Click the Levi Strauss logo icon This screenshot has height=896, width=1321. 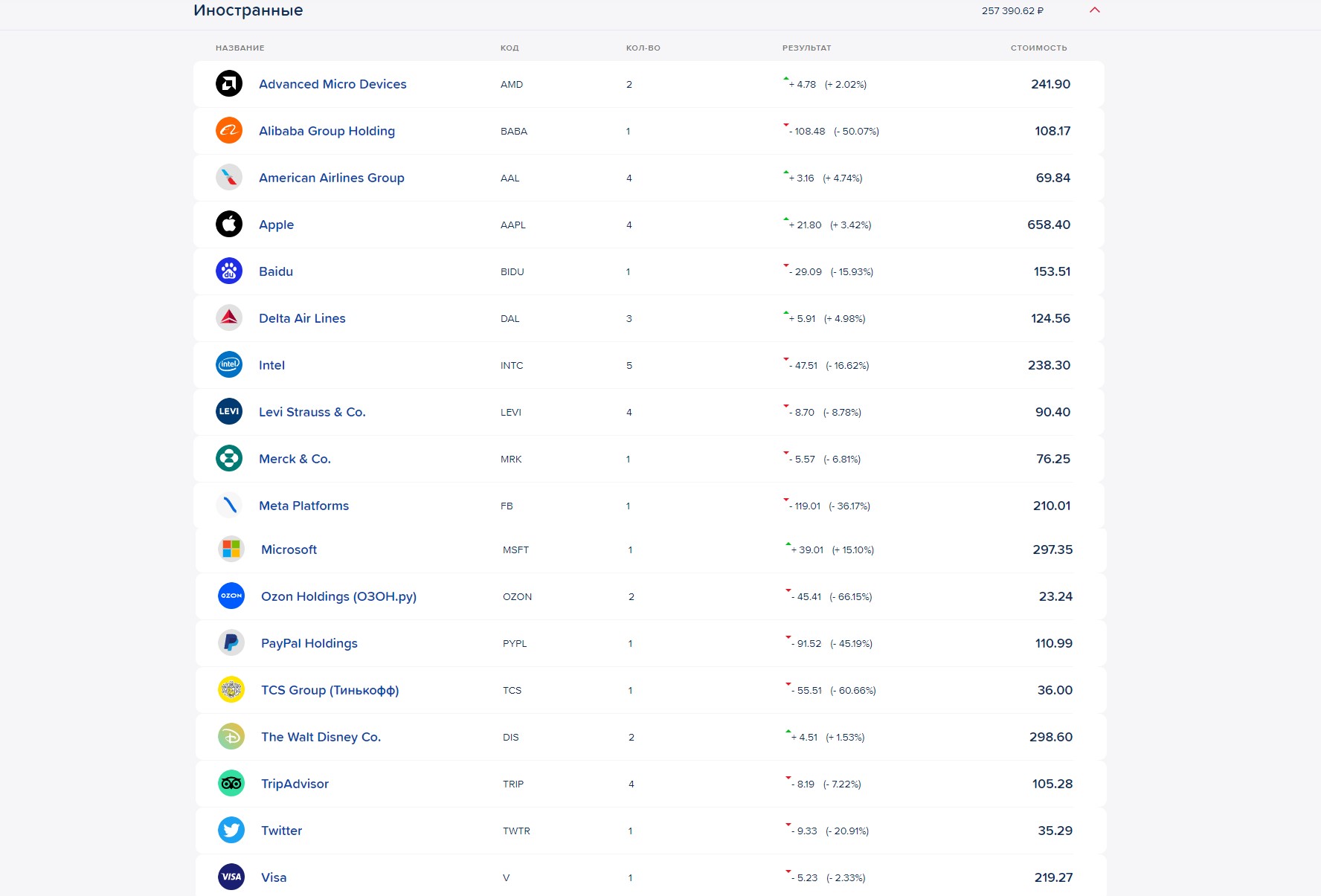(229, 411)
